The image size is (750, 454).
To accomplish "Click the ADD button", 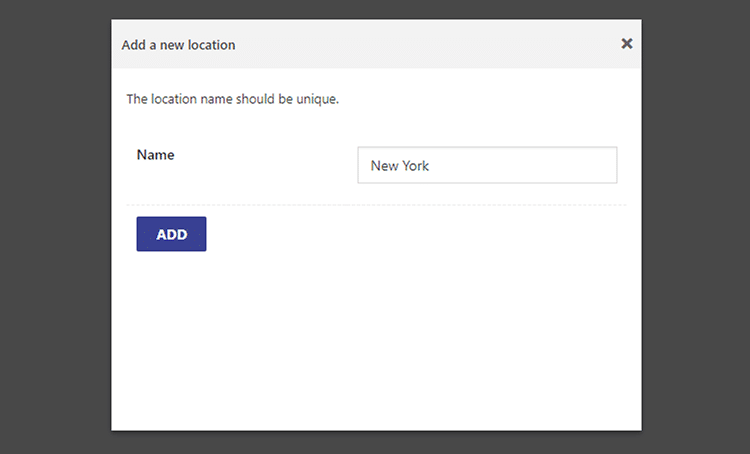I will coord(171,234).
